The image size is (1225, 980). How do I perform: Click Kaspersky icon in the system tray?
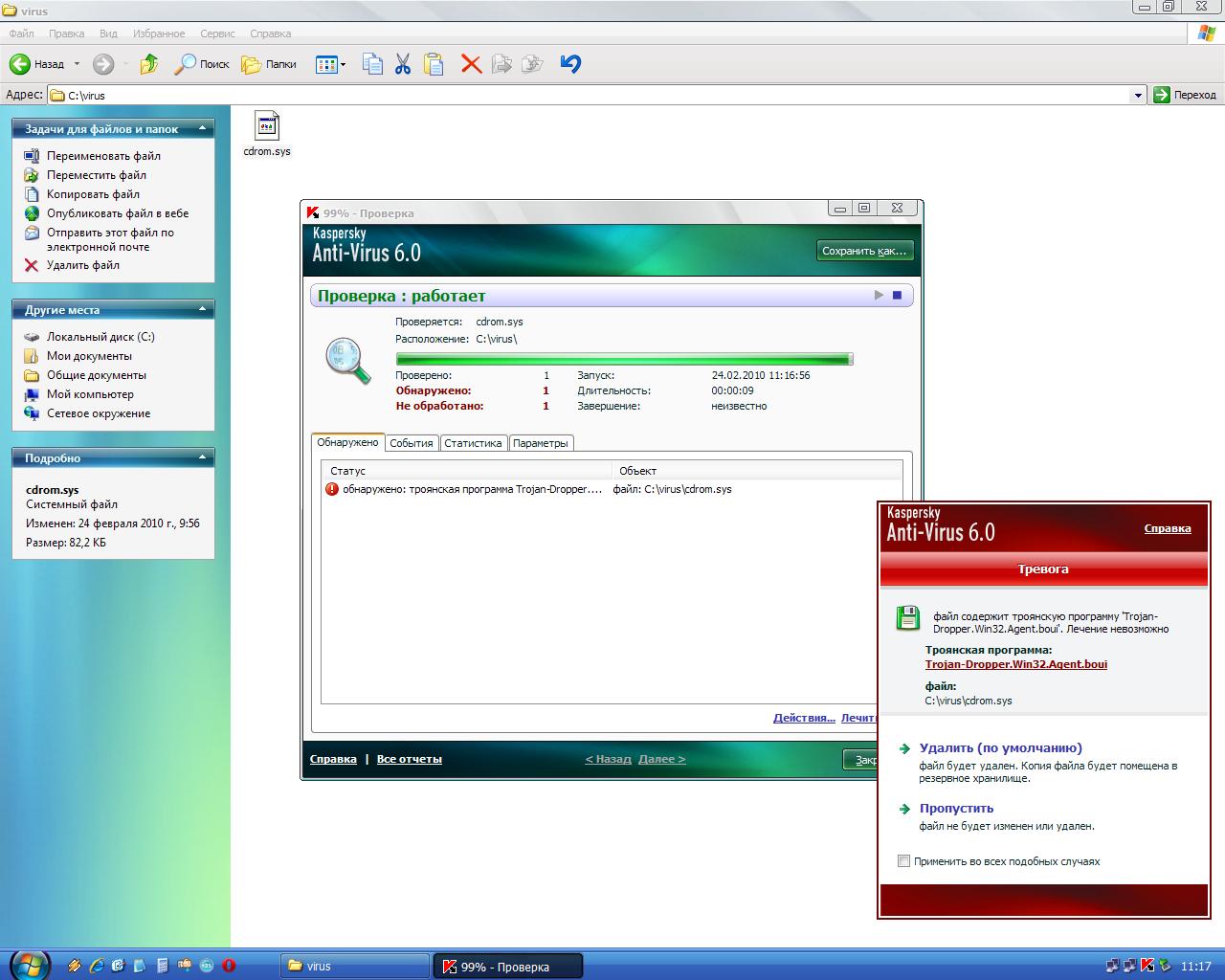[1147, 966]
